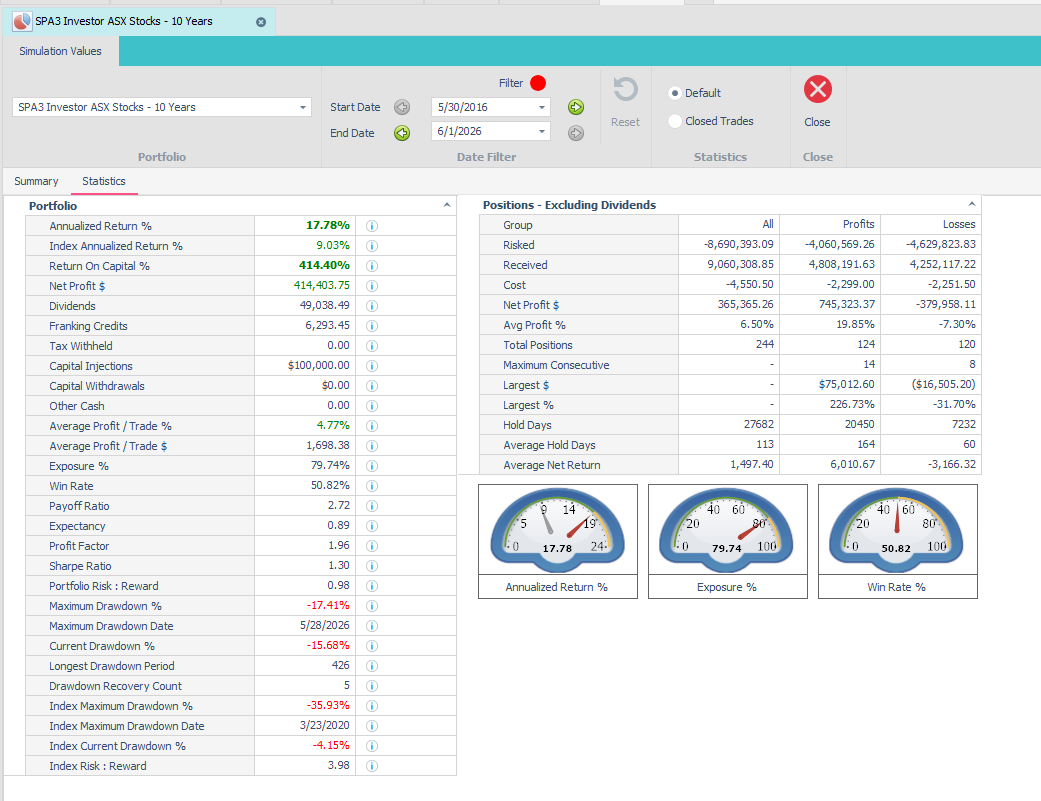Close the SPA3 Investor ASX Stocks tab
This screenshot has width=1041, height=801.
(261, 22)
